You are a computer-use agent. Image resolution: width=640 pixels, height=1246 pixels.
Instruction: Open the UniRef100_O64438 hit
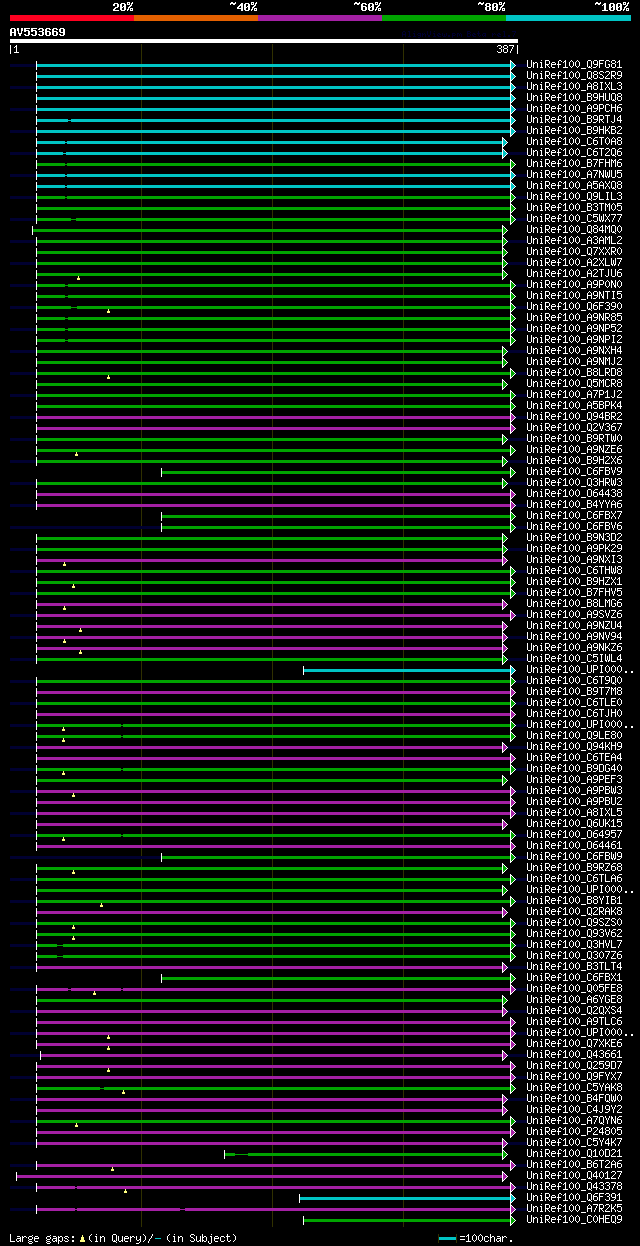(x=575, y=494)
